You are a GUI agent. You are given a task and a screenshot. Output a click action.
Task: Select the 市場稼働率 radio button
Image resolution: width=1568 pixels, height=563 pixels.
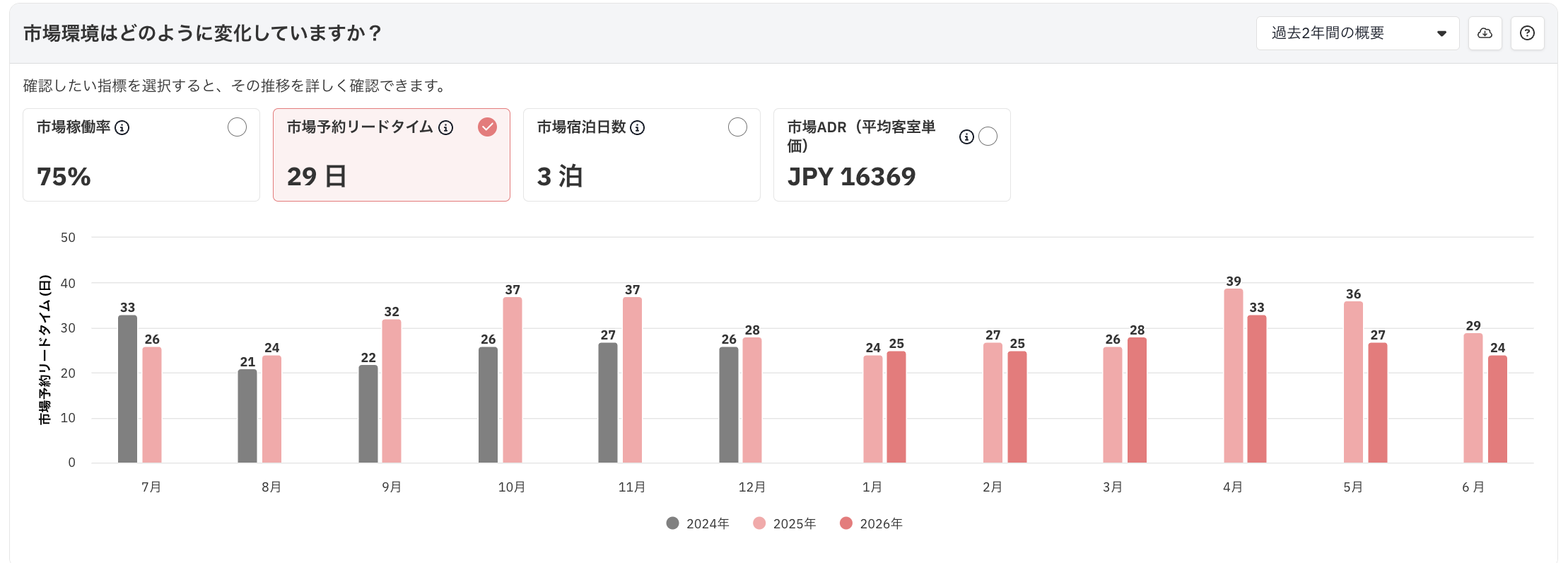pos(237,127)
